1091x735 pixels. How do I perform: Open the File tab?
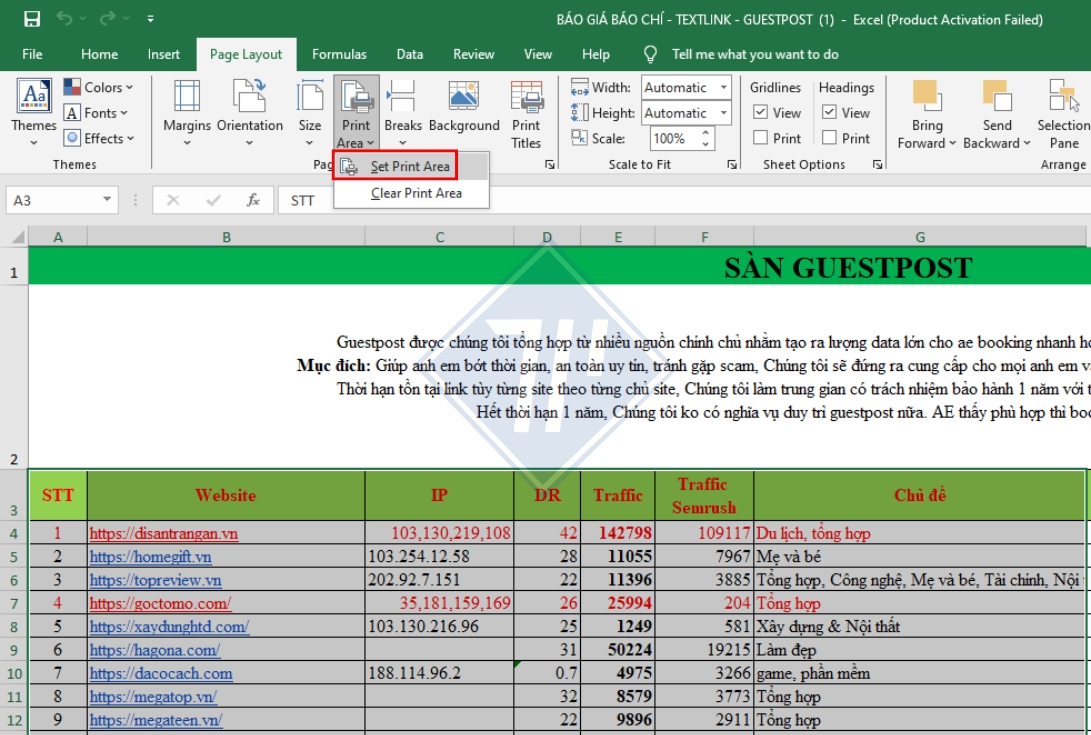coord(32,54)
